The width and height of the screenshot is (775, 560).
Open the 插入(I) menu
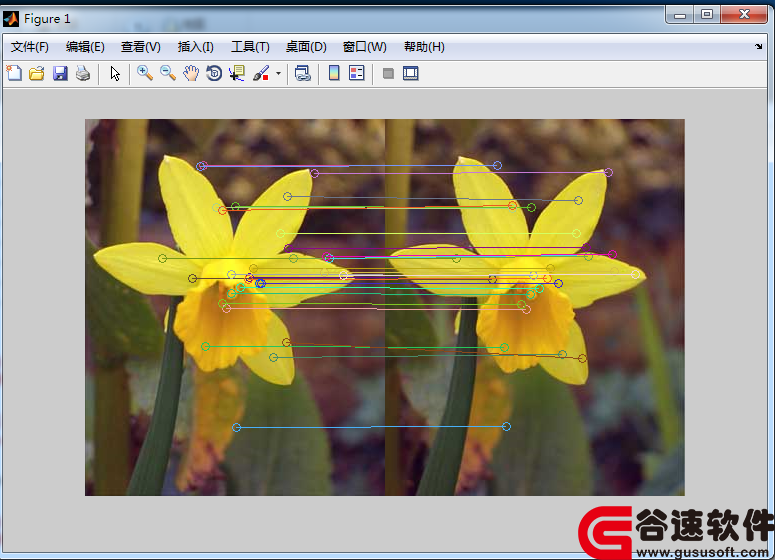pos(196,47)
